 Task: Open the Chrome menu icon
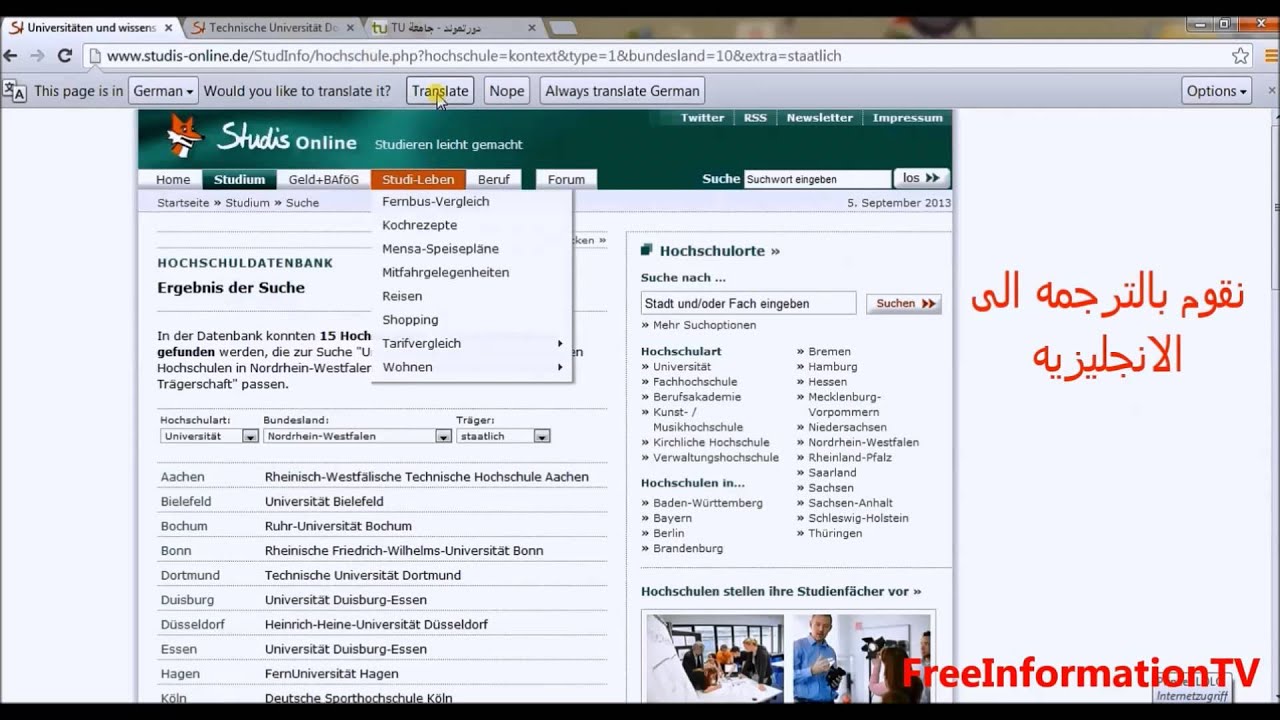1271,56
